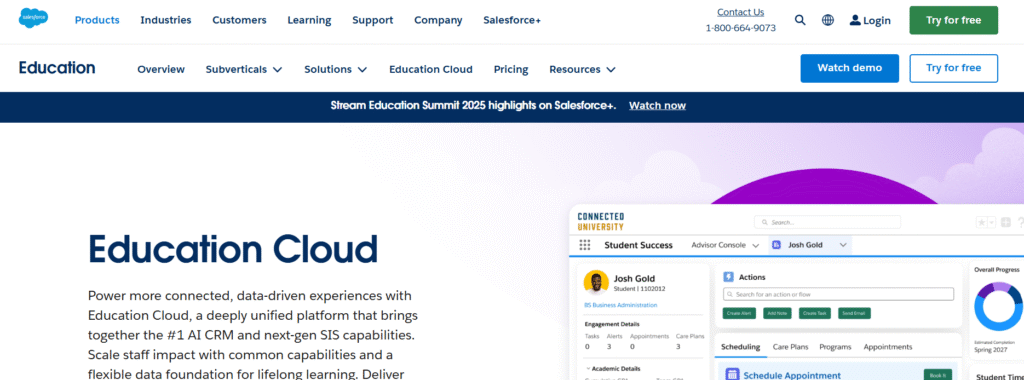
Task: Click the green Try for free button
Action: 953,20
